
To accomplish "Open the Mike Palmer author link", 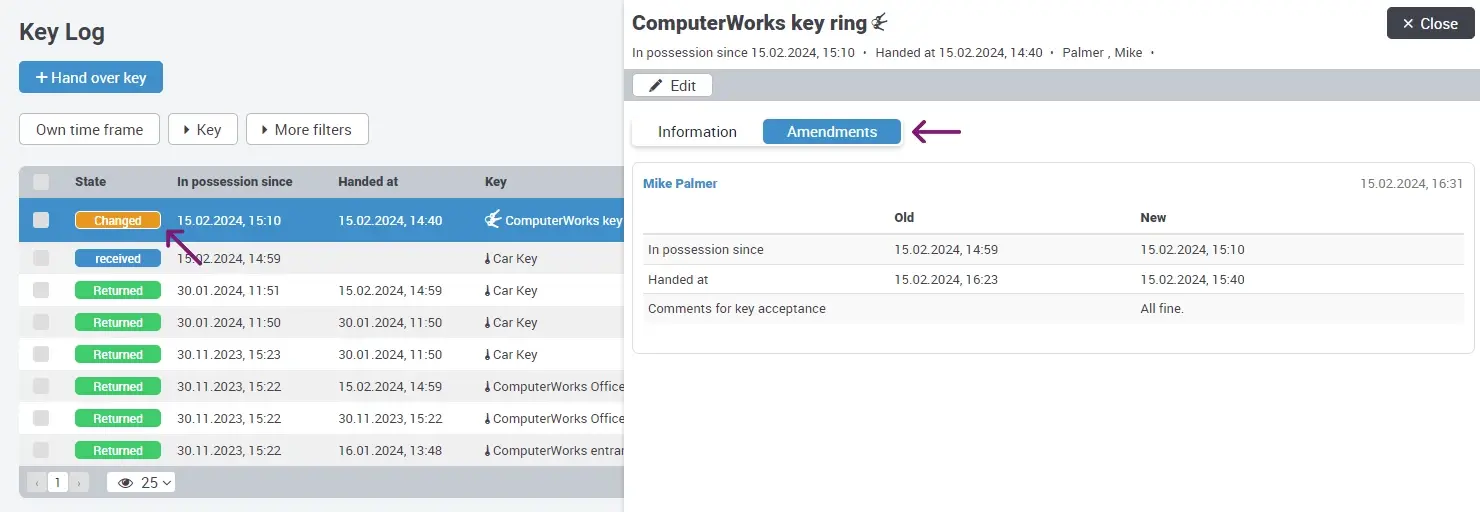I will (x=680, y=184).
